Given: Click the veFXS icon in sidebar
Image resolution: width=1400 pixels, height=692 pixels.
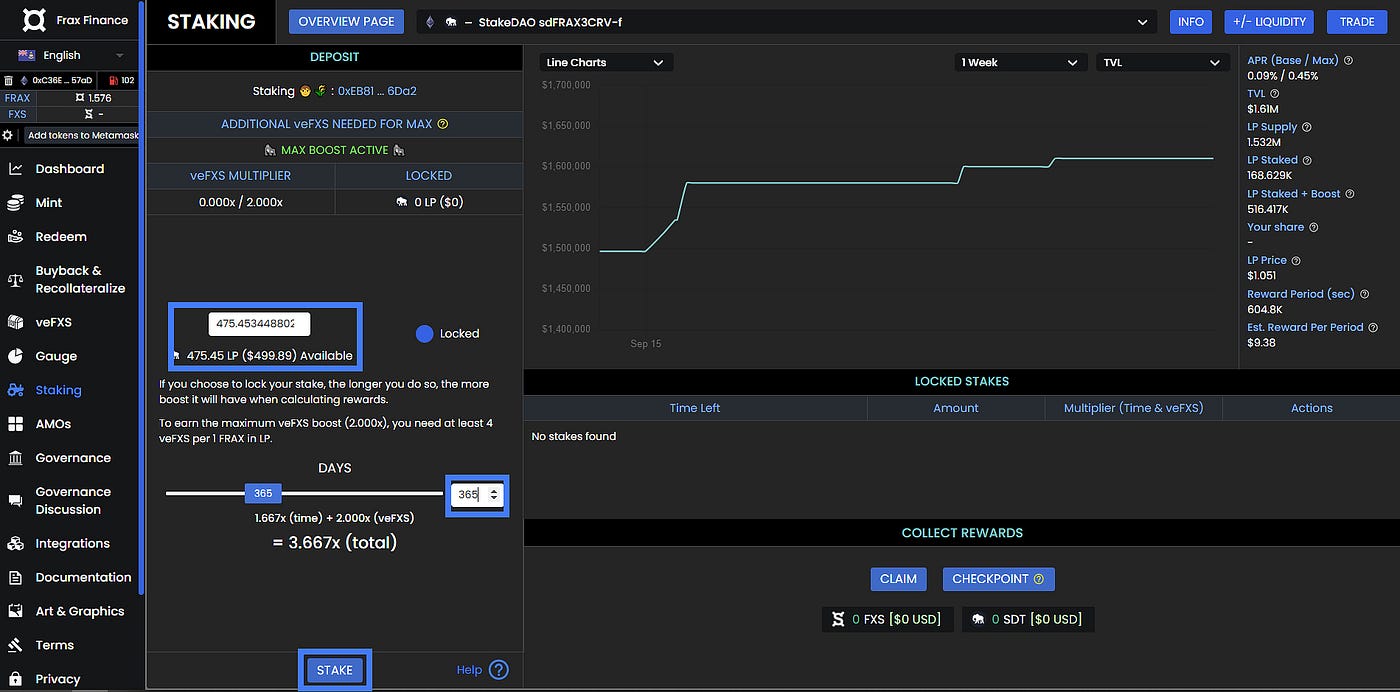Looking at the screenshot, I should (15, 322).
